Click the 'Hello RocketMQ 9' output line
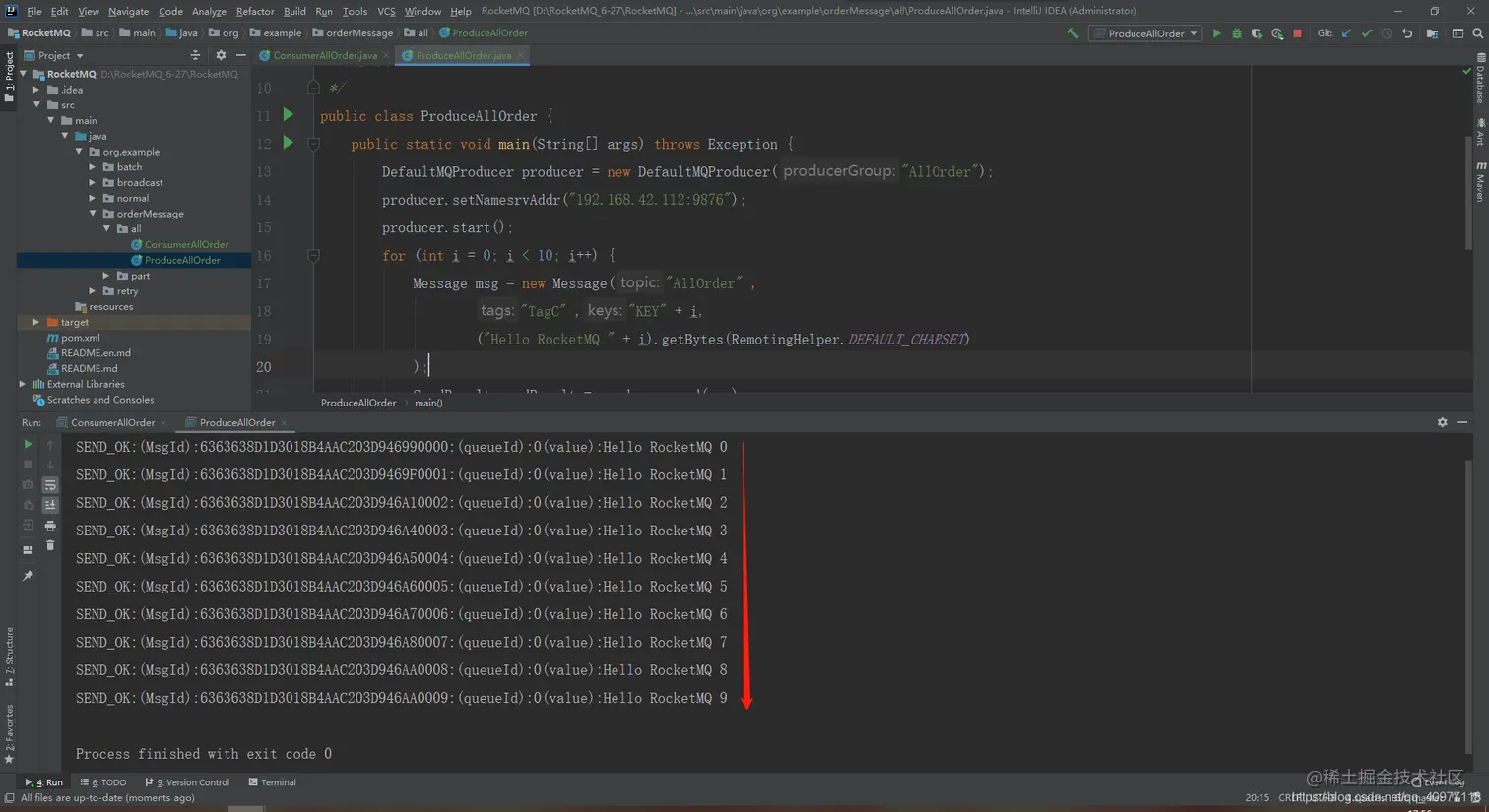Viewport: 1489px width, 812px height. click(x=402, y=698)
